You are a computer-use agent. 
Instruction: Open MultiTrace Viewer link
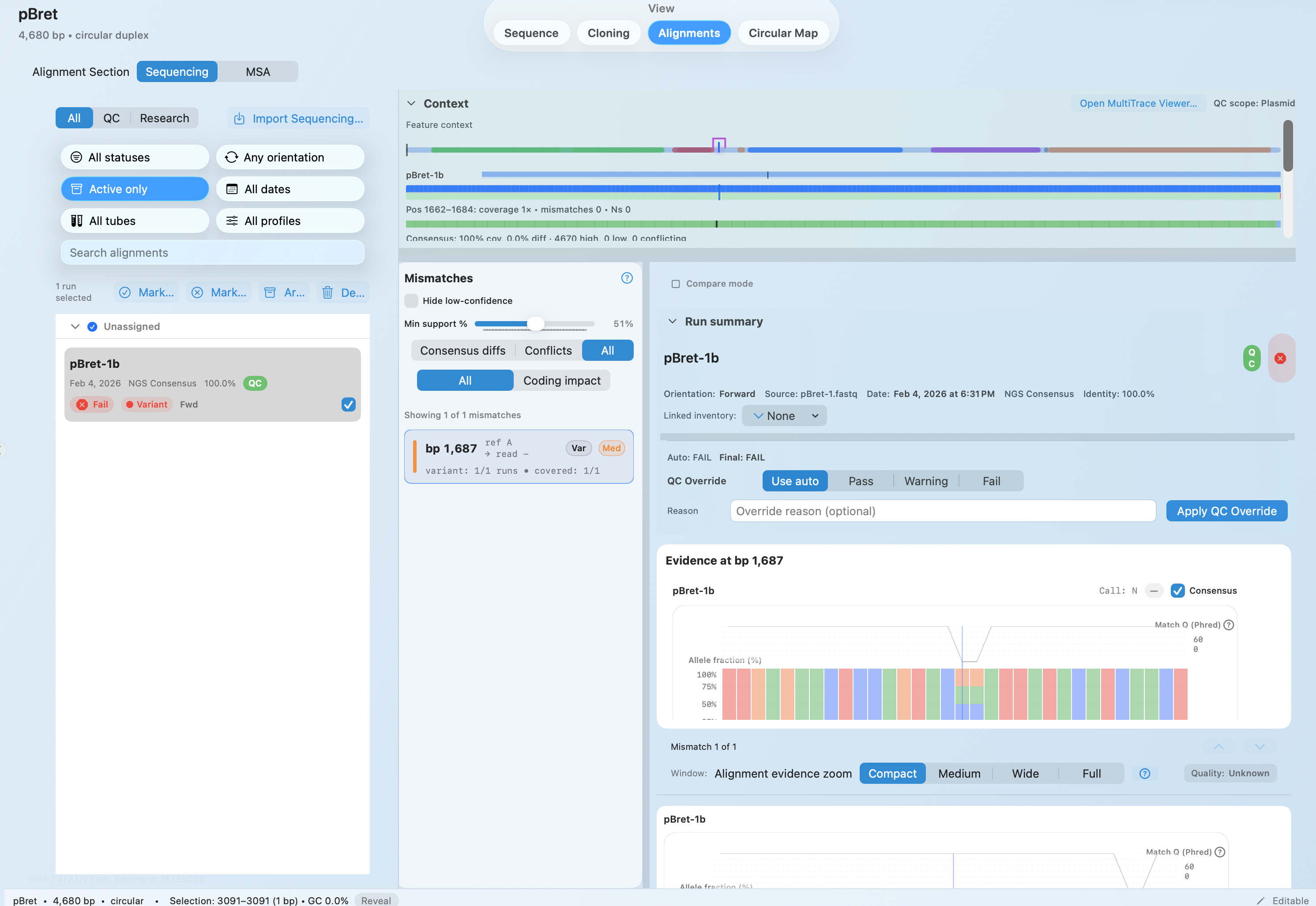pos(1138,103)
